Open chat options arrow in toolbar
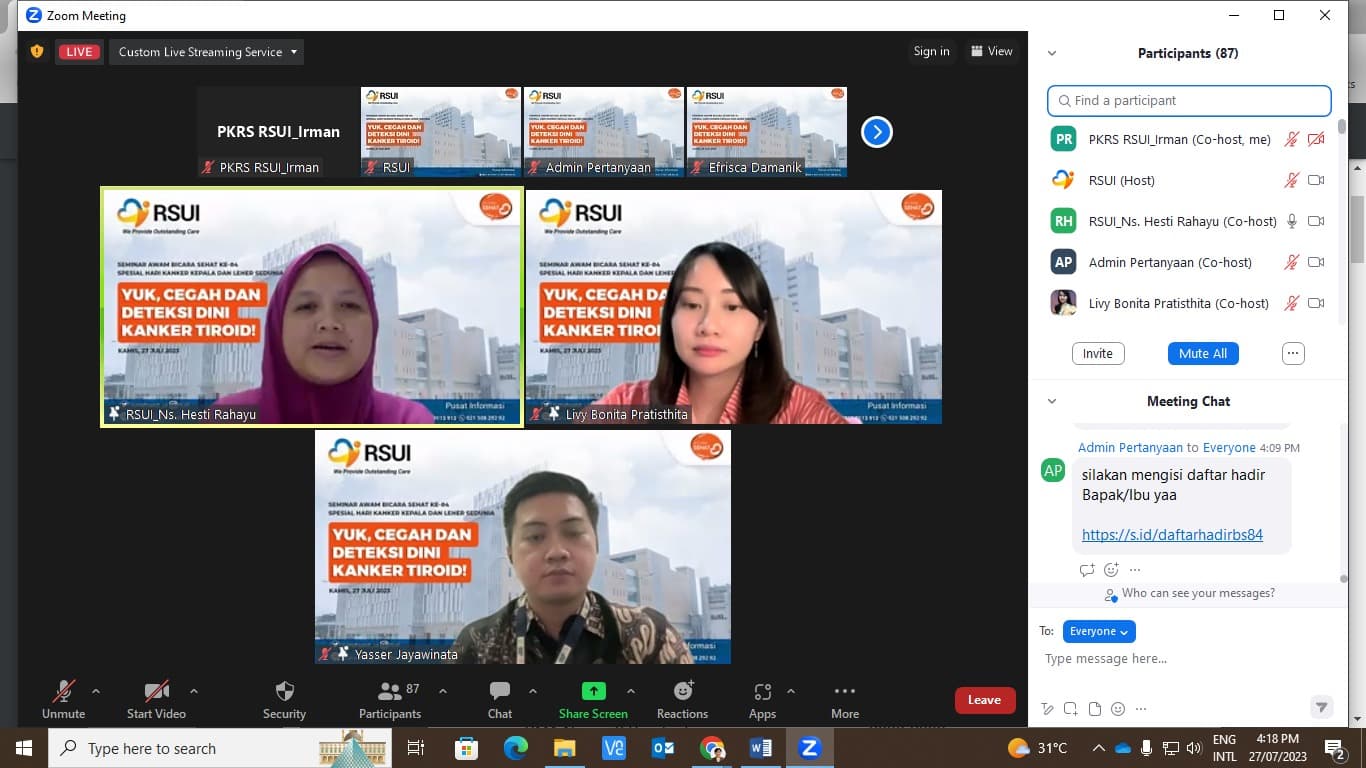 tap(533, 691)
